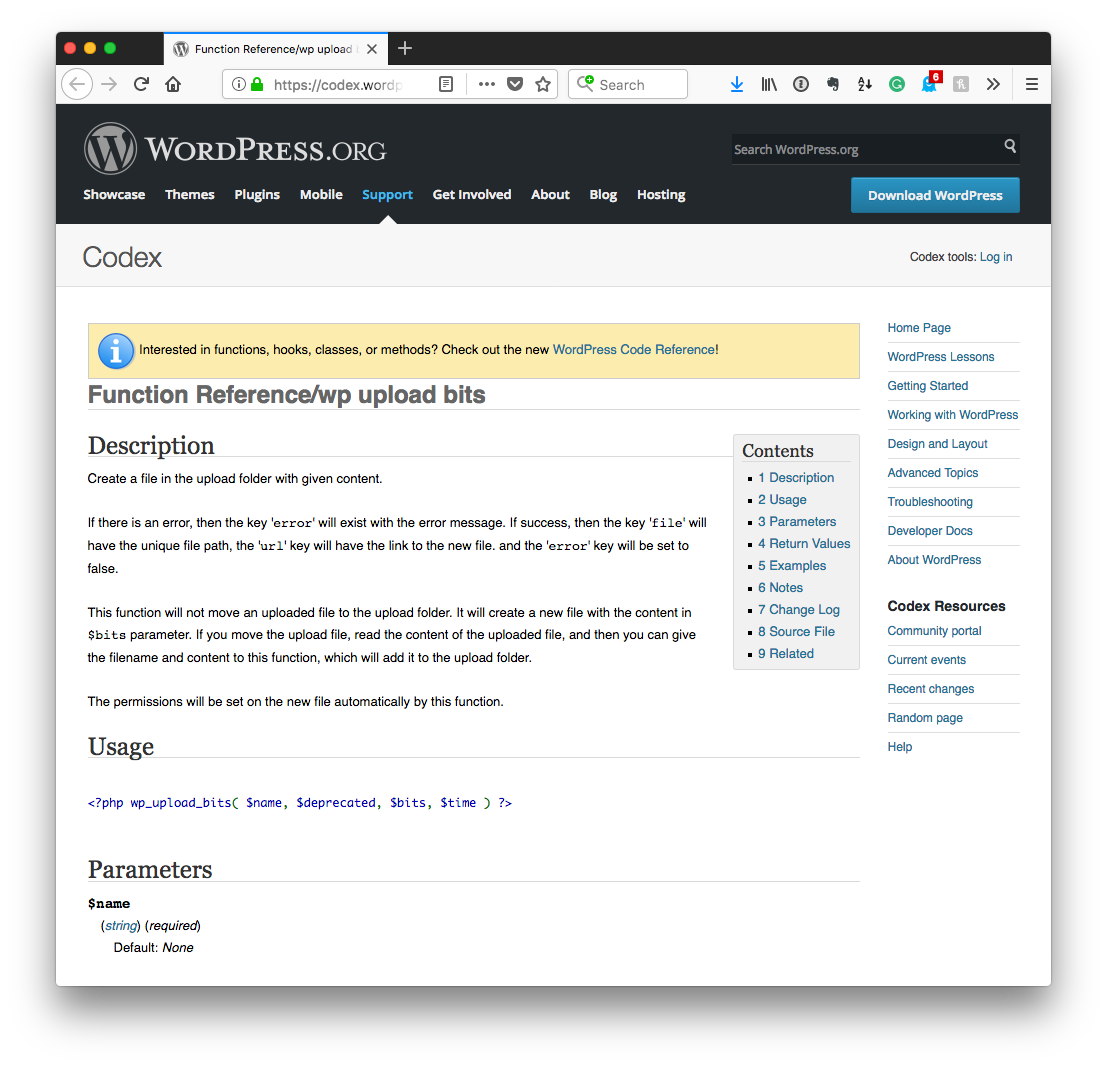Save the page to Pocket
1107x1066 pixels.
[x=514, y=84]
